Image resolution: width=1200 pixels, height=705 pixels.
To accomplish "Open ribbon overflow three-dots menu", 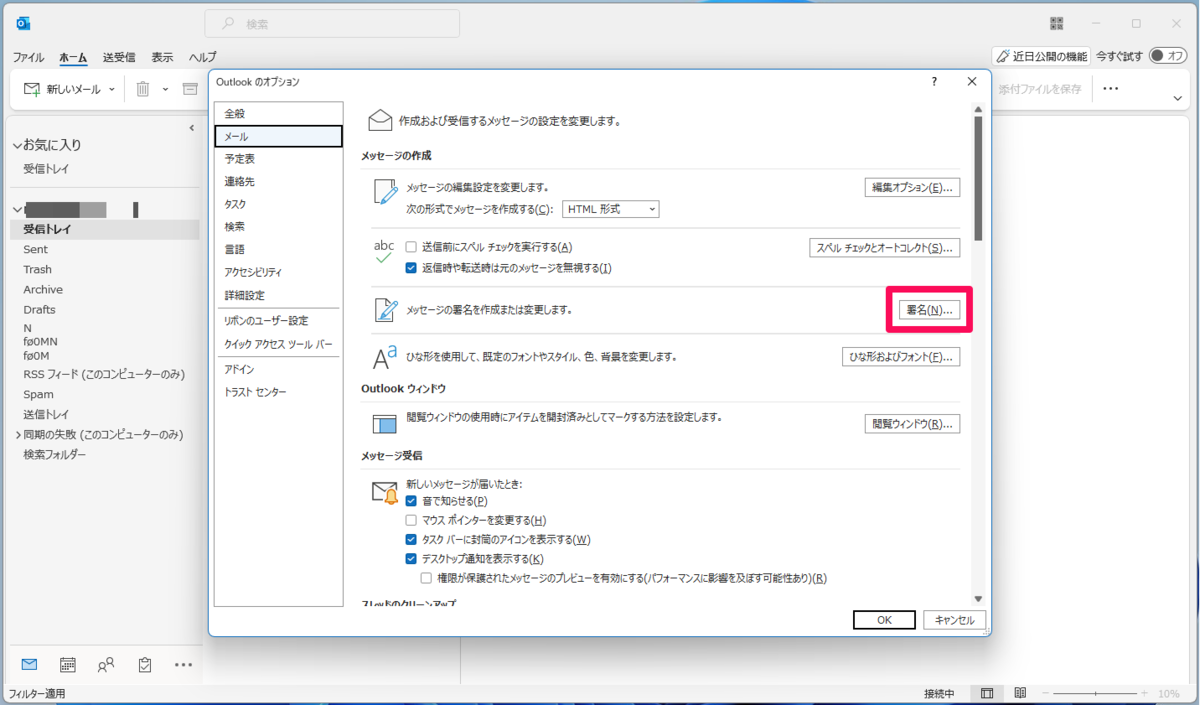I will 1111,89.
